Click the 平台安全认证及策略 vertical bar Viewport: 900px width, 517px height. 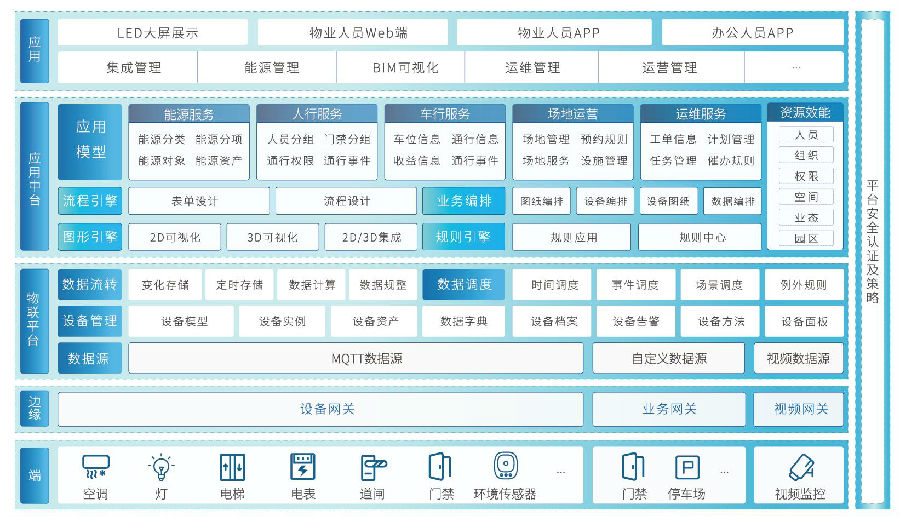point(872,258)
